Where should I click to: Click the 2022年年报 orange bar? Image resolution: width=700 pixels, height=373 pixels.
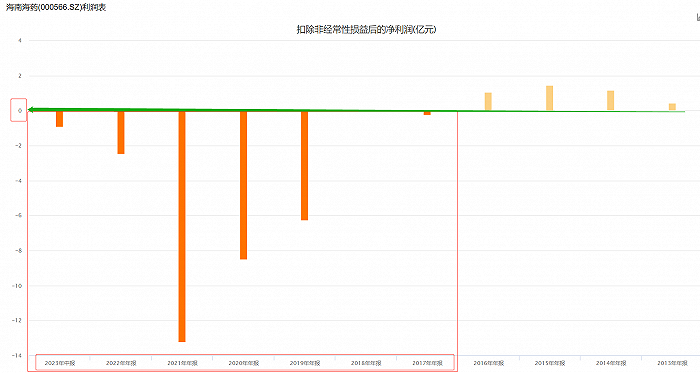[x=121, y=133]
